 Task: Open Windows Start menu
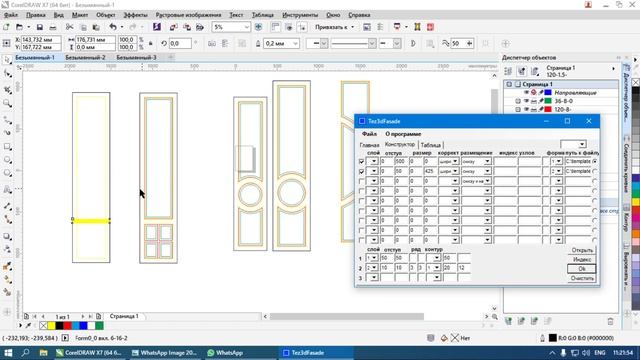coord(8,353)
